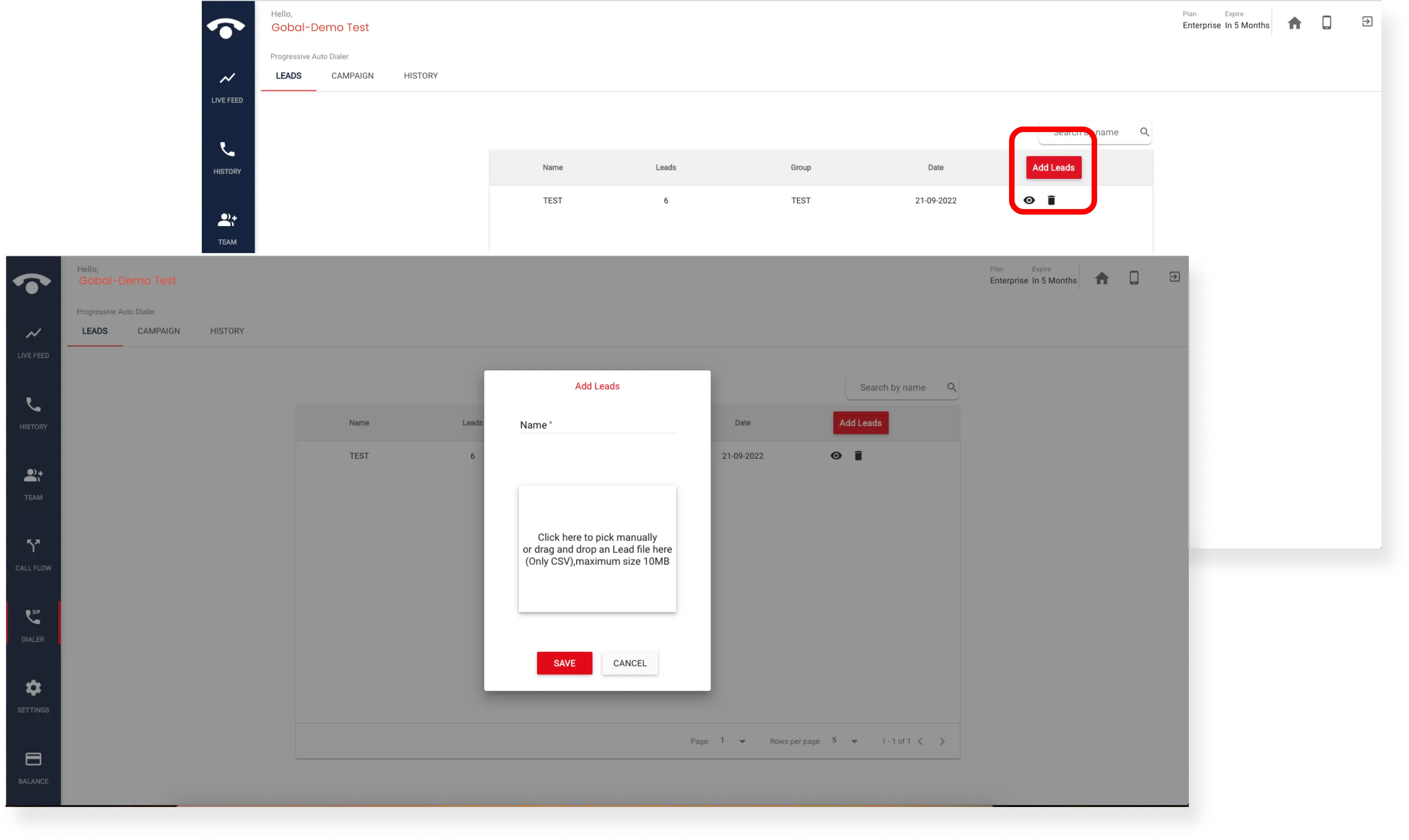Image resolution: width=1409 pixels, height=840 pixels.
Task: Switch to the HISTORY tab
Action: point(227,331)
